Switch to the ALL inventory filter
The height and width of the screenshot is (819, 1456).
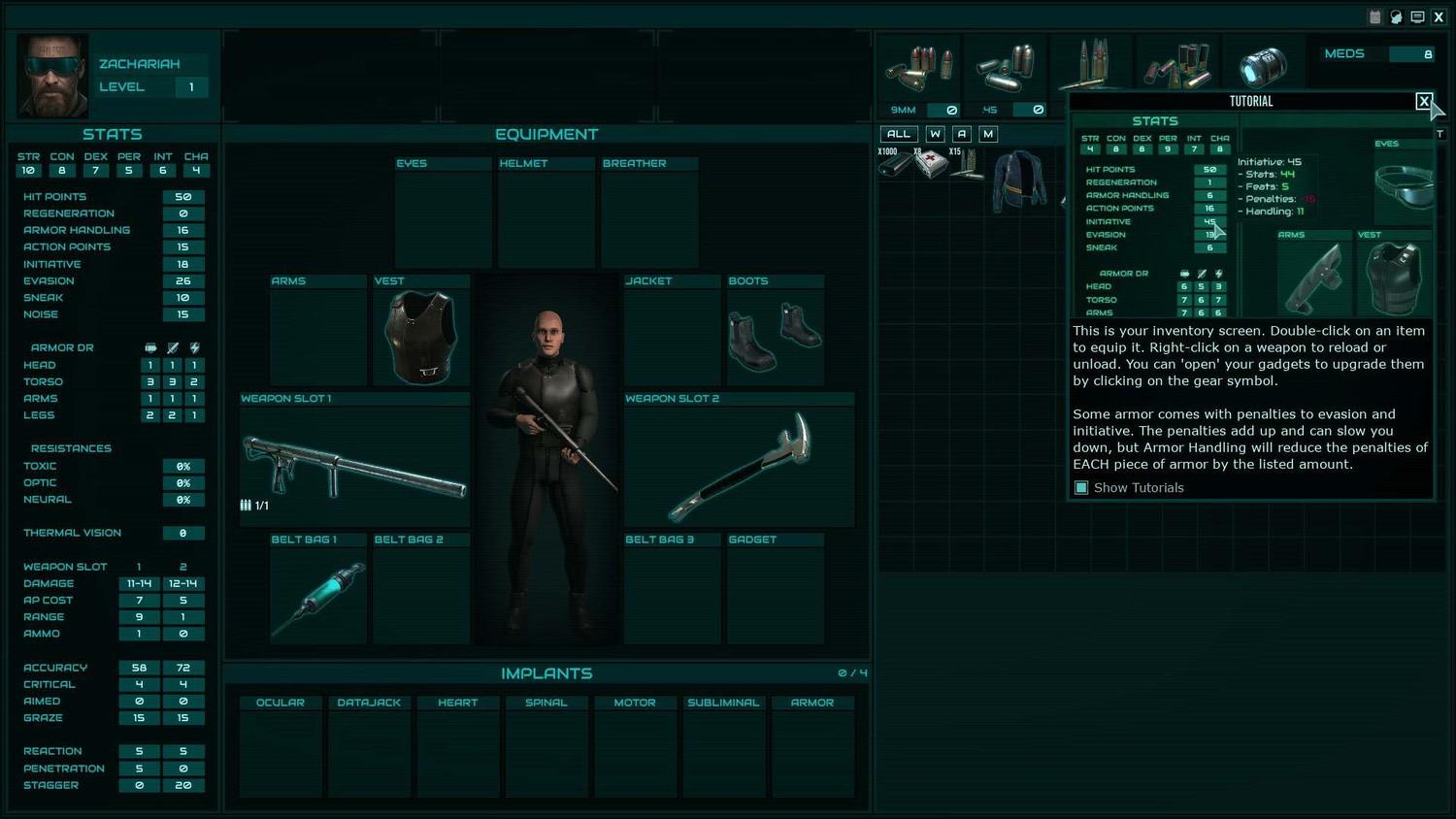coord(899,134)
